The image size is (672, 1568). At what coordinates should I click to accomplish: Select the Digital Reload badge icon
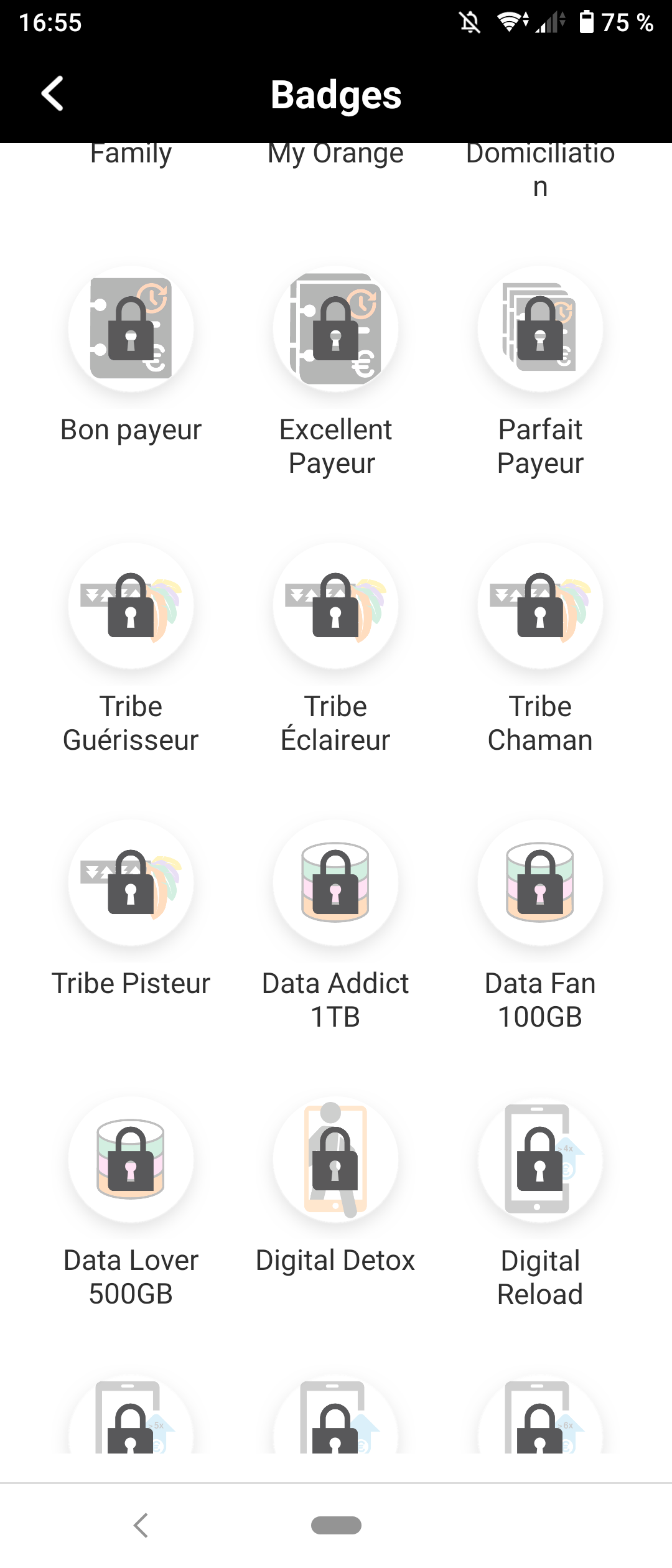(x=540, y=1159)
